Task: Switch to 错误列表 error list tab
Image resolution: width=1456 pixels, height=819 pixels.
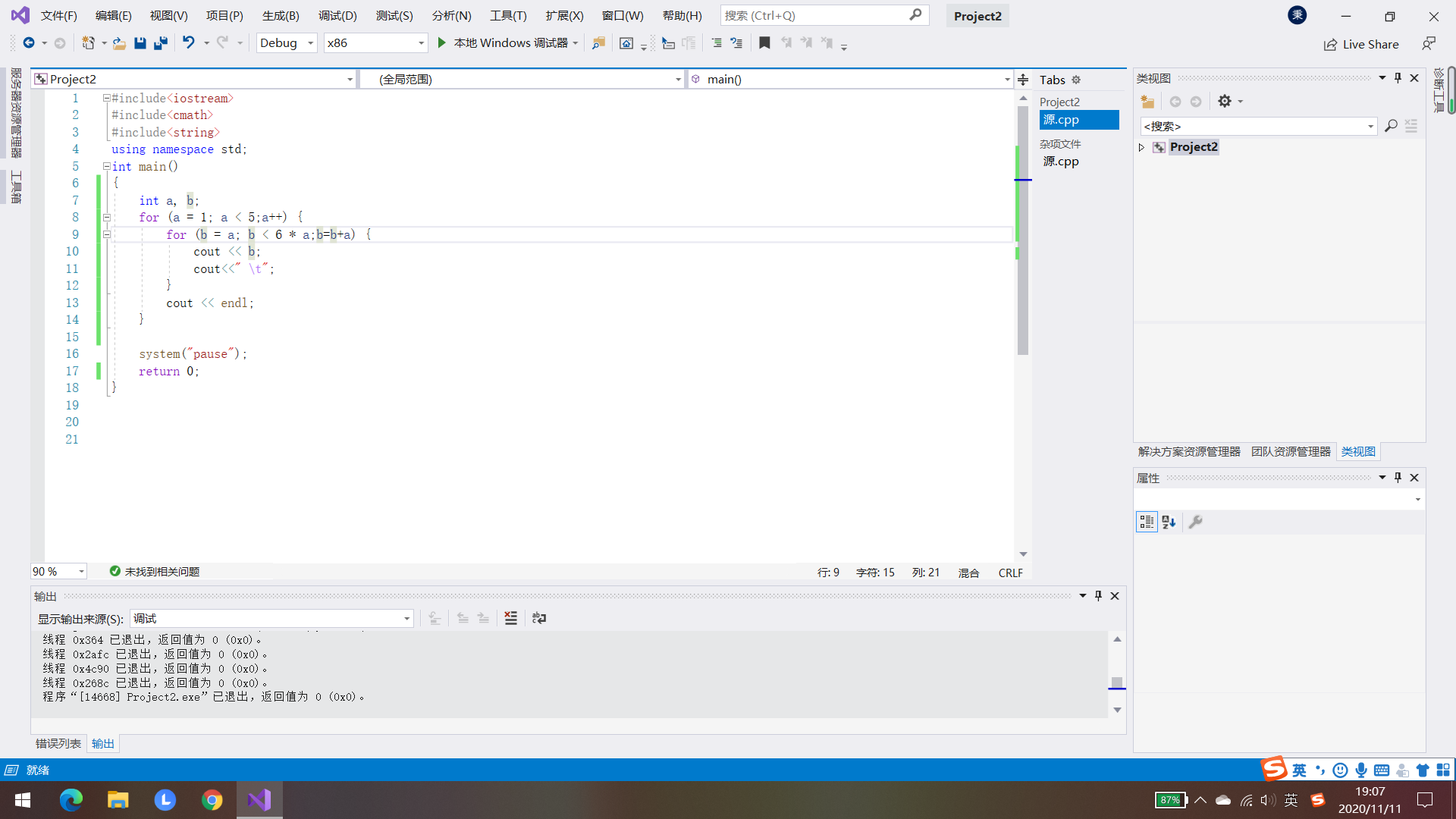Action: (58, 744)
